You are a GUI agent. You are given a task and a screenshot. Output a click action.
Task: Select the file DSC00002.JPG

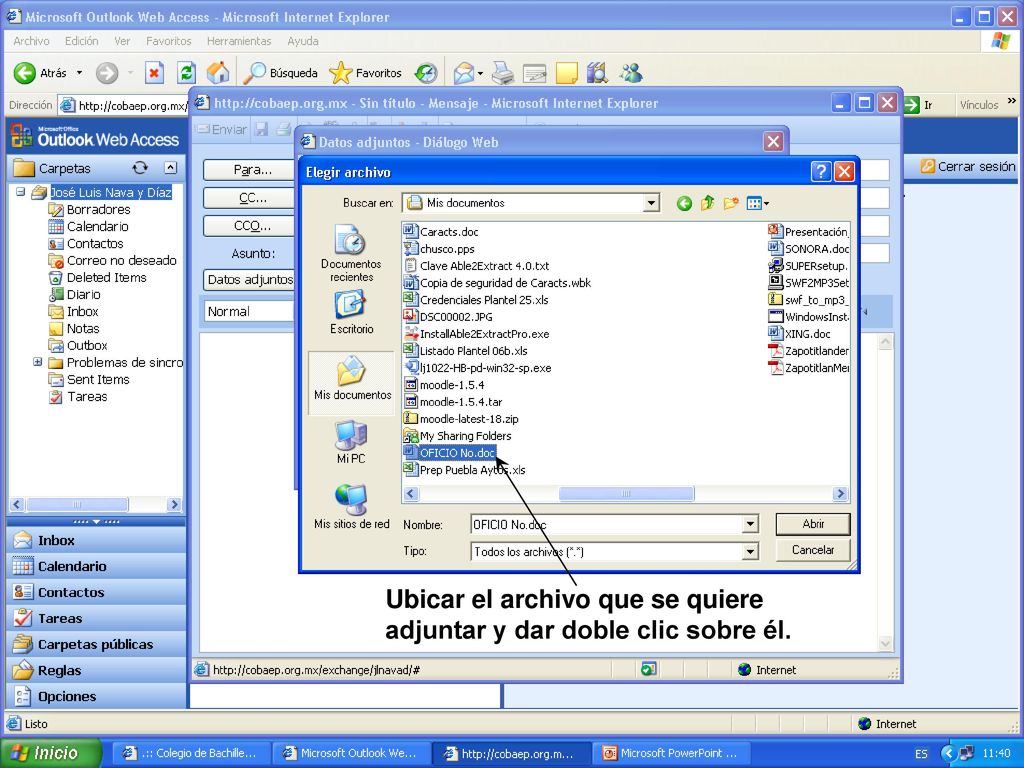click(449, 317)
